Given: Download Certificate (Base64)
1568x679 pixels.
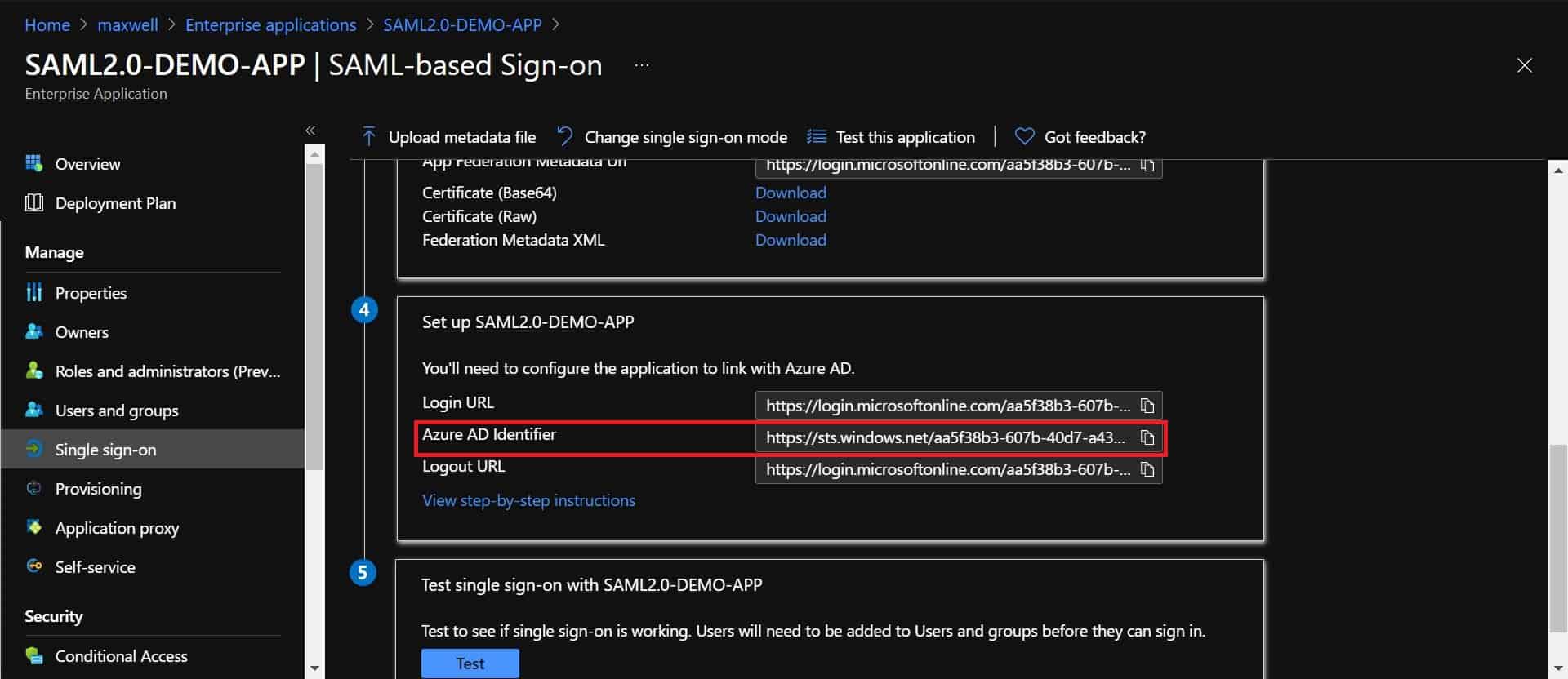Looking at the screenshot, I should 791,193.
